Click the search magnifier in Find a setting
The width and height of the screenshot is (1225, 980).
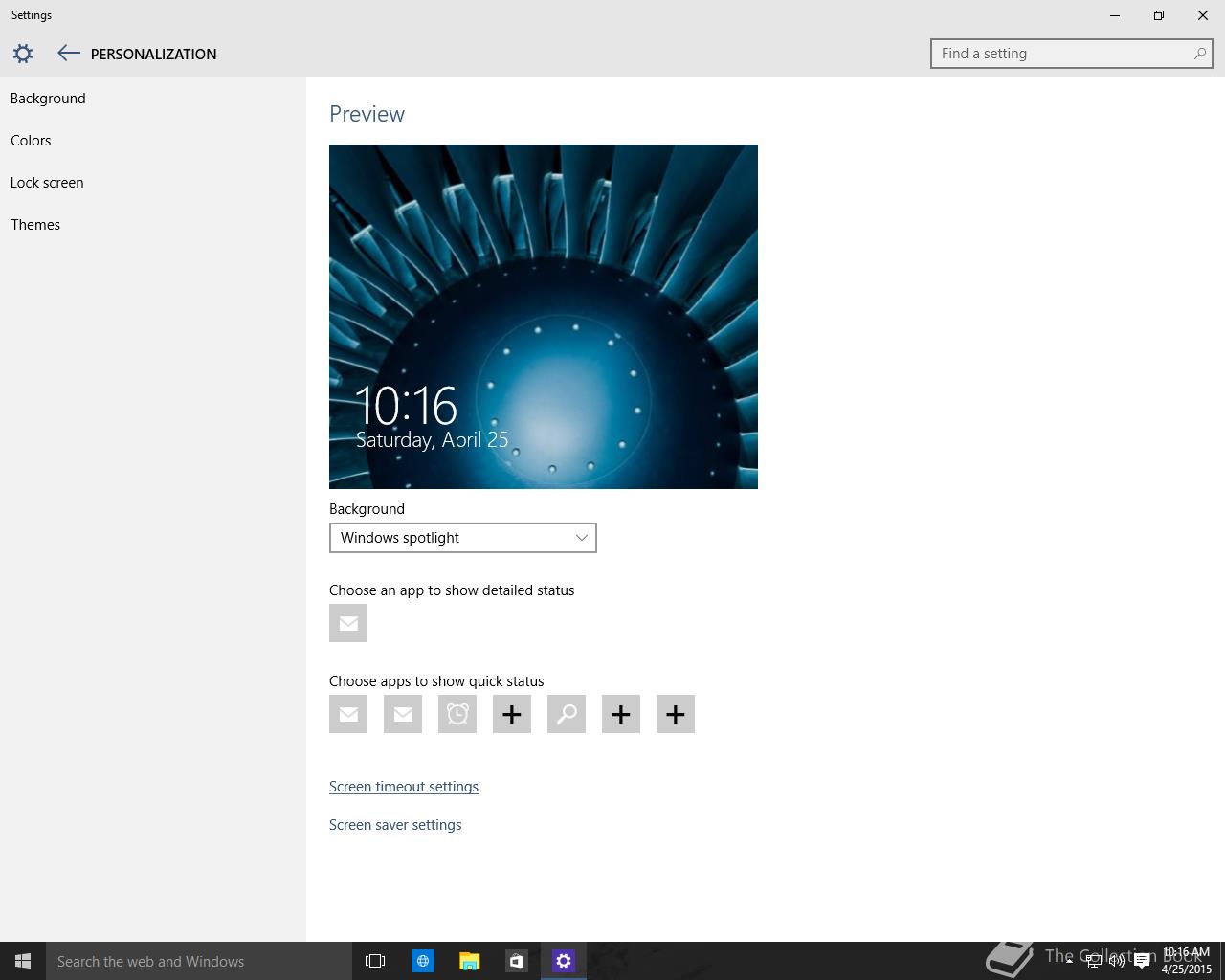pyautogui.click(x=1199, y=54)
